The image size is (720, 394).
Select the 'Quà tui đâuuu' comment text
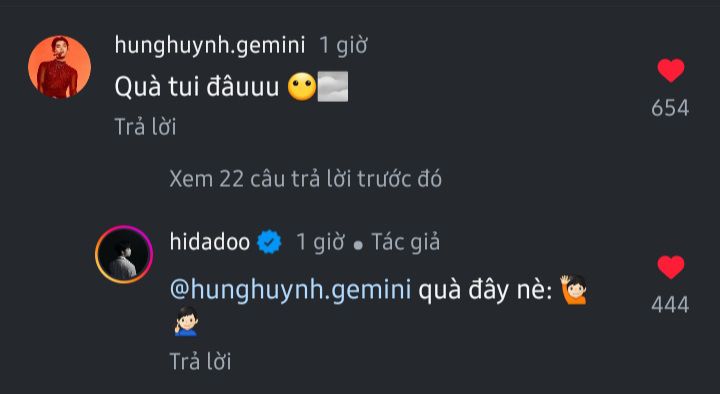(197, 86)
